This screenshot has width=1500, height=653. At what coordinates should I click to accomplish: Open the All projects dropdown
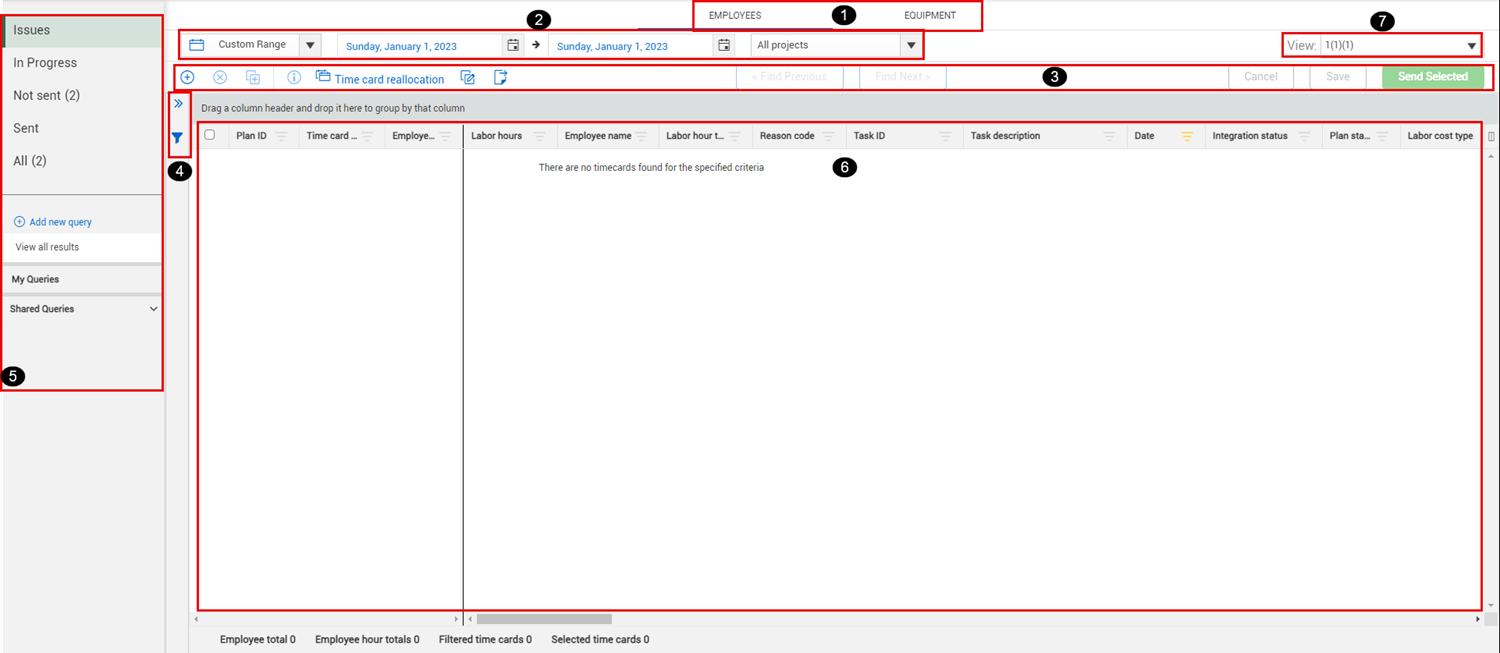[836, 45]
